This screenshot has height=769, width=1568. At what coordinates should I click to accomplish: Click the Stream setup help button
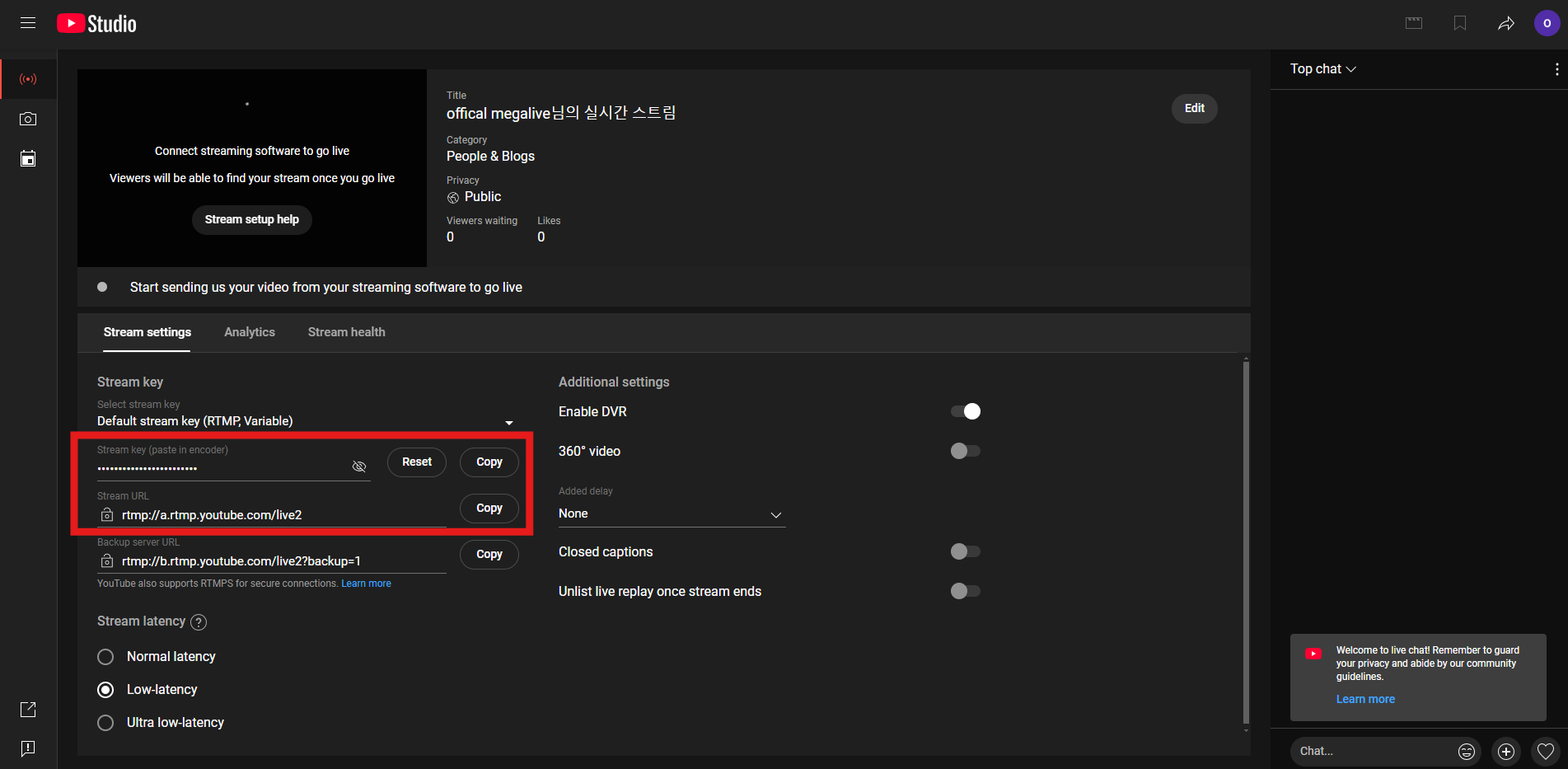coord(252,219)
